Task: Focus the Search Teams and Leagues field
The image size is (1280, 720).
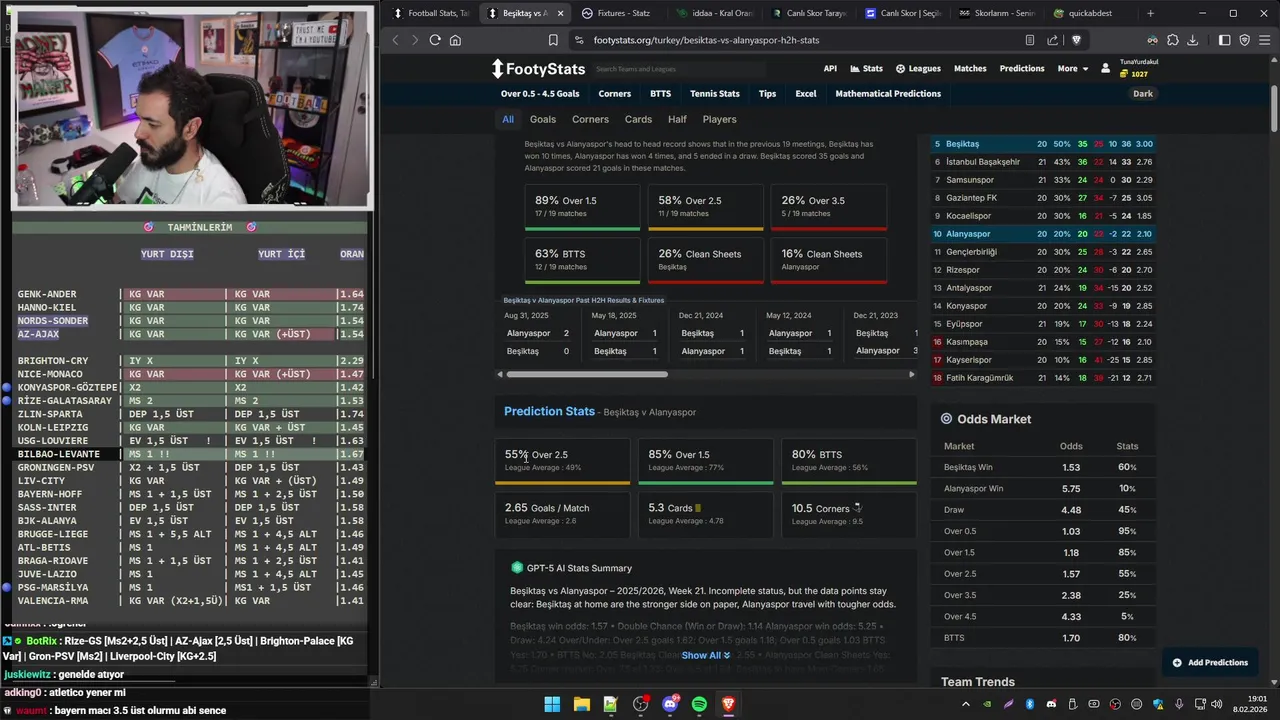Action: tap(680, 69)
